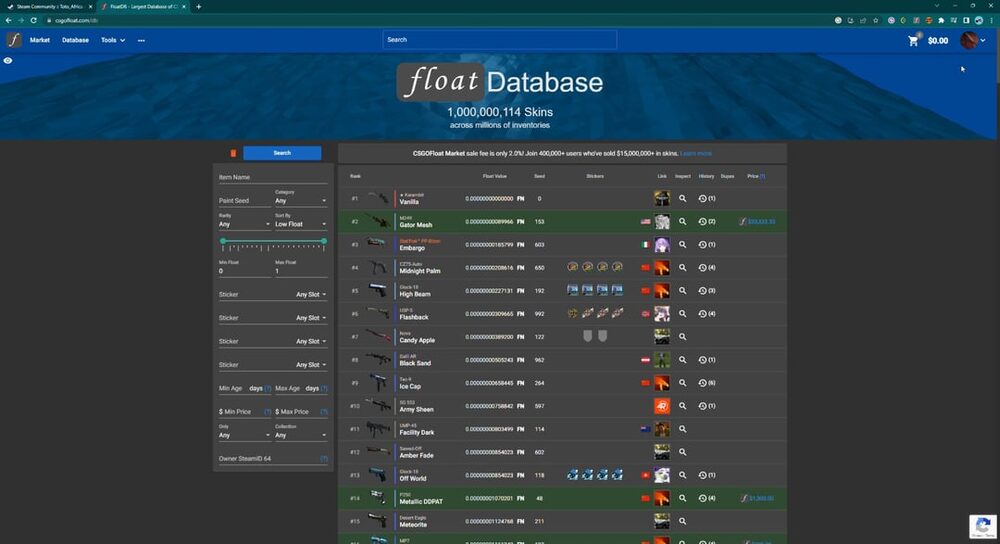Toggle the eye visibility icon below navbar
The width and height of the screenshot is (1000, 544).
[8, 61]
